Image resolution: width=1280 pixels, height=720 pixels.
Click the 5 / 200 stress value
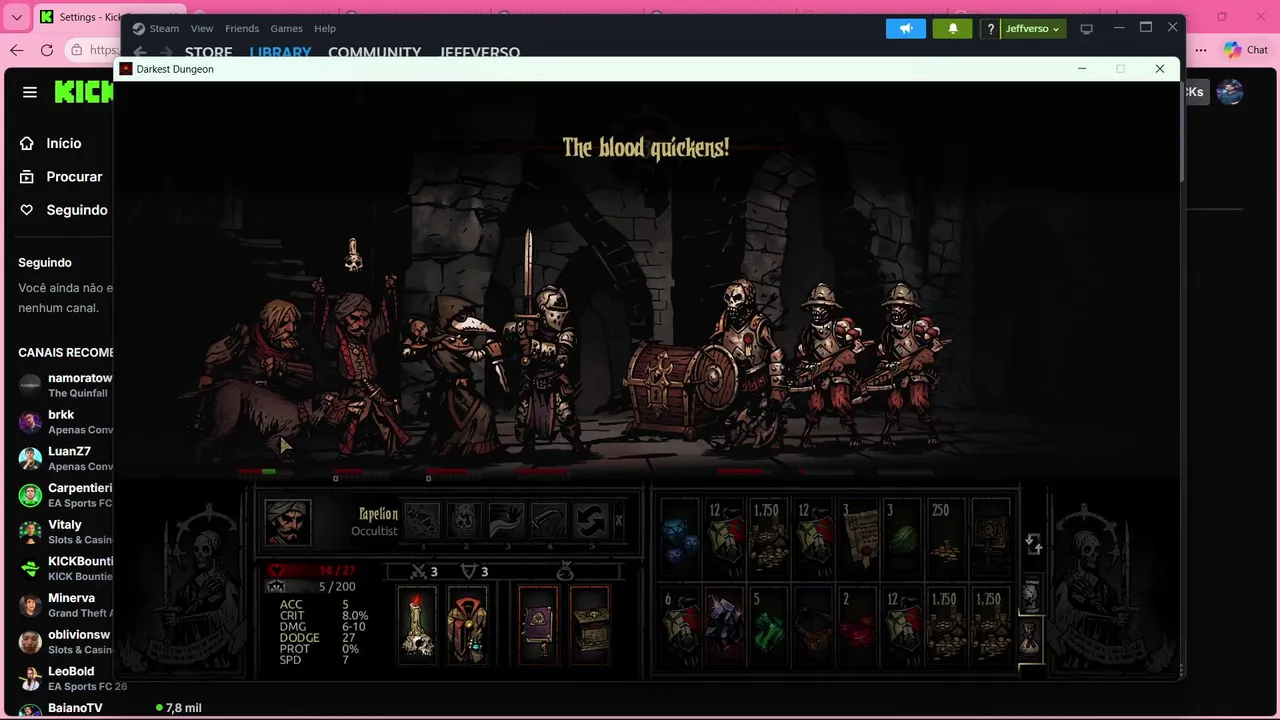[x=337, y=587]
